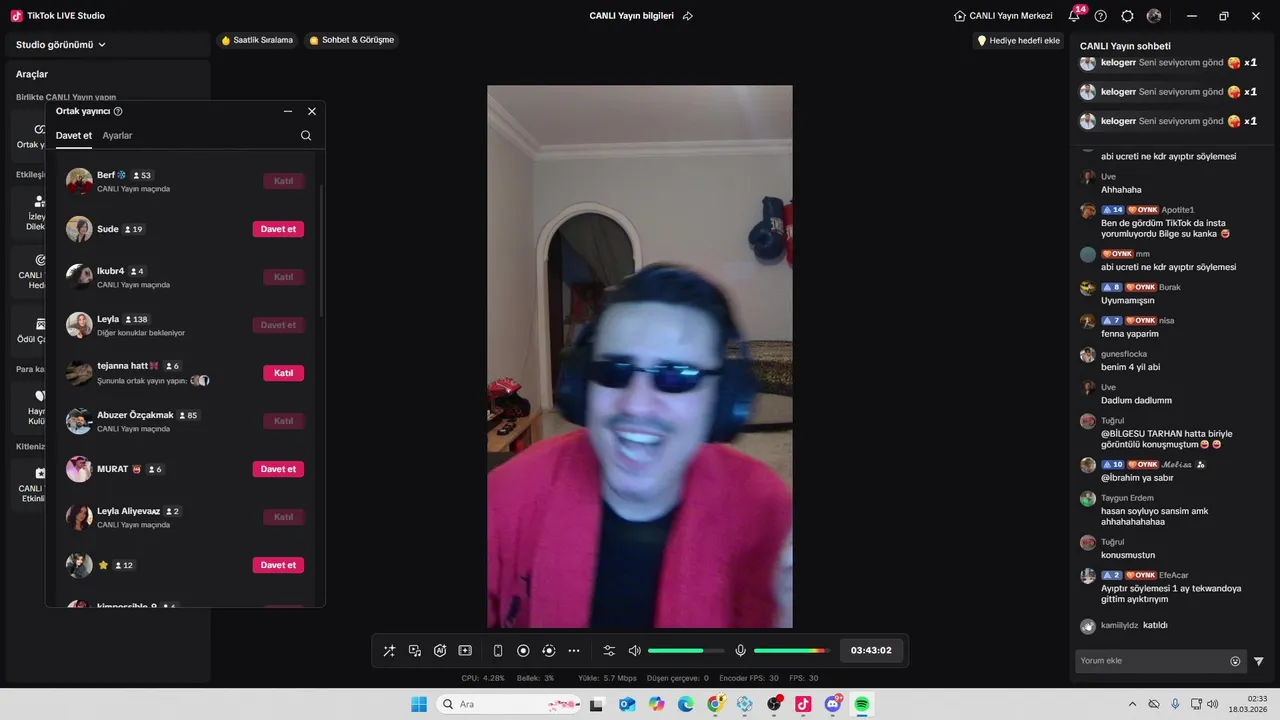Invite the star-named user with Davet et
This screenshot has width=1280, height=720.
278,565
